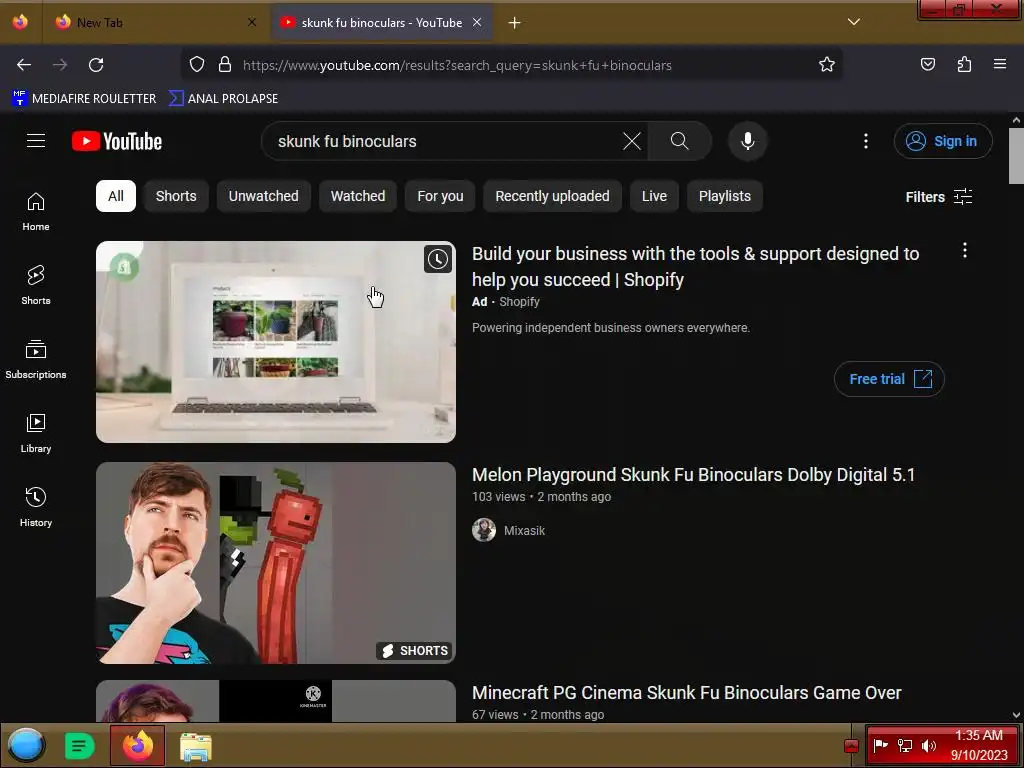Screen dimensions: 1024x768
Task: Reload the page with the refresh icon
Action: [x=96, y=65]
